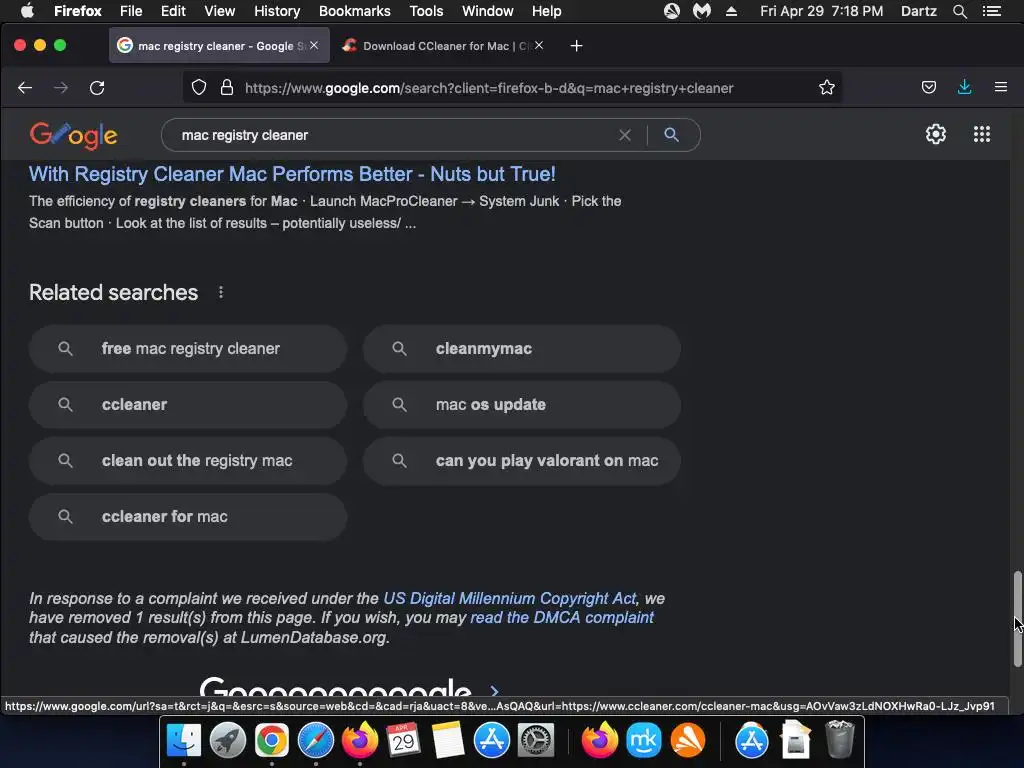Open the Apple menu
The width and height of the screenshot is (1024, 768).
(27, 11)
